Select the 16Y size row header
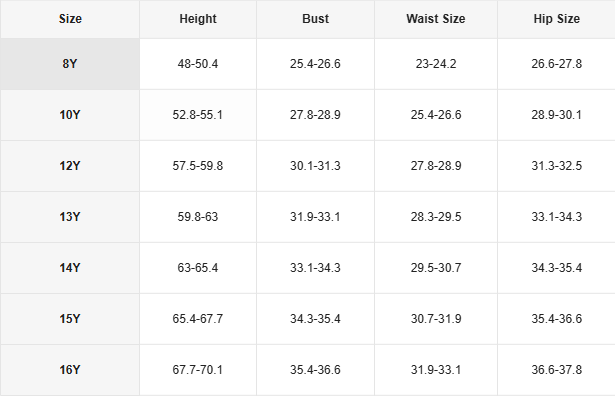This screenshot has width=615, height=397. click(x=70, y=370)
